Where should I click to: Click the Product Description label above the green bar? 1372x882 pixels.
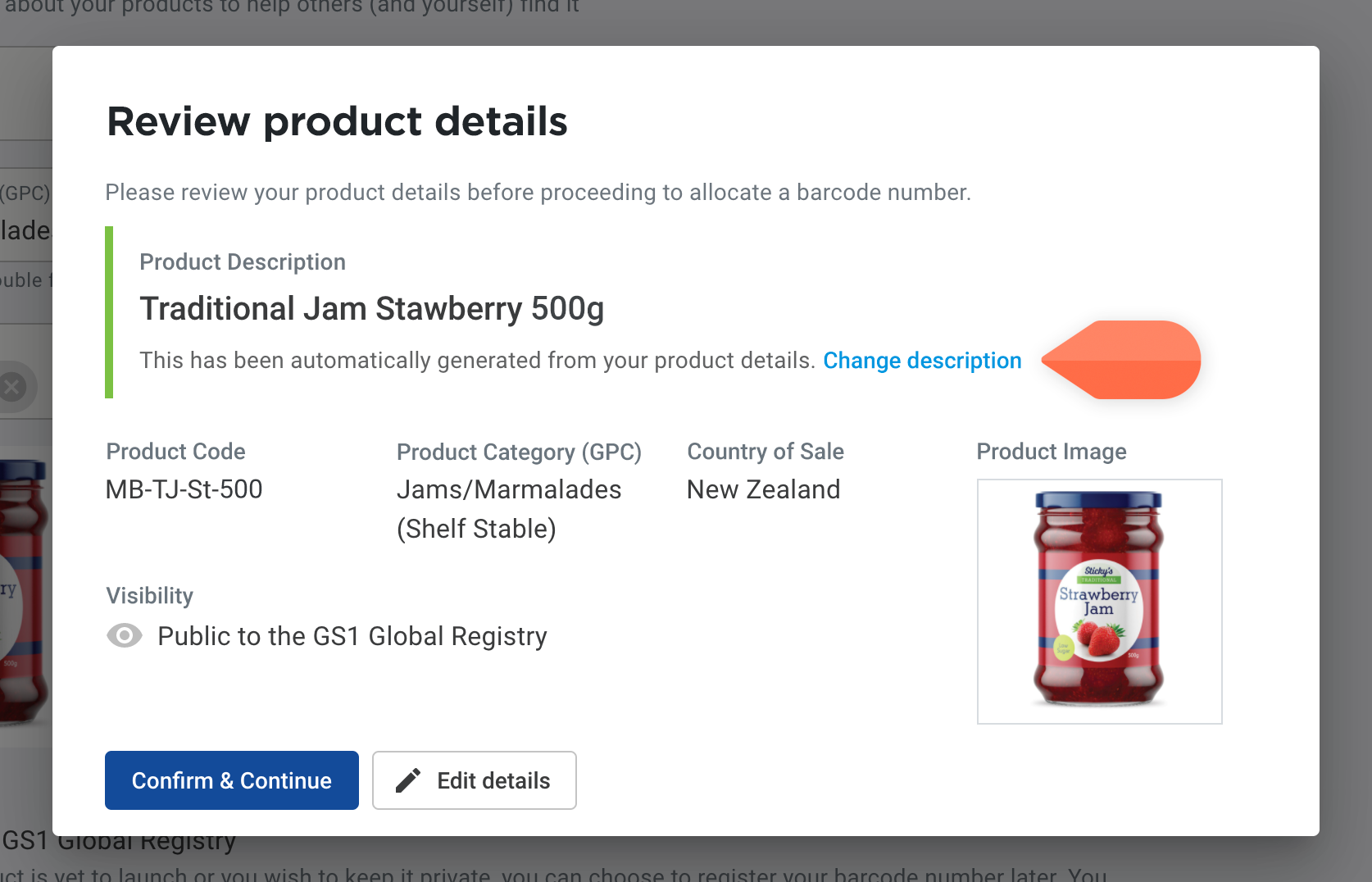tap(243, 261)
